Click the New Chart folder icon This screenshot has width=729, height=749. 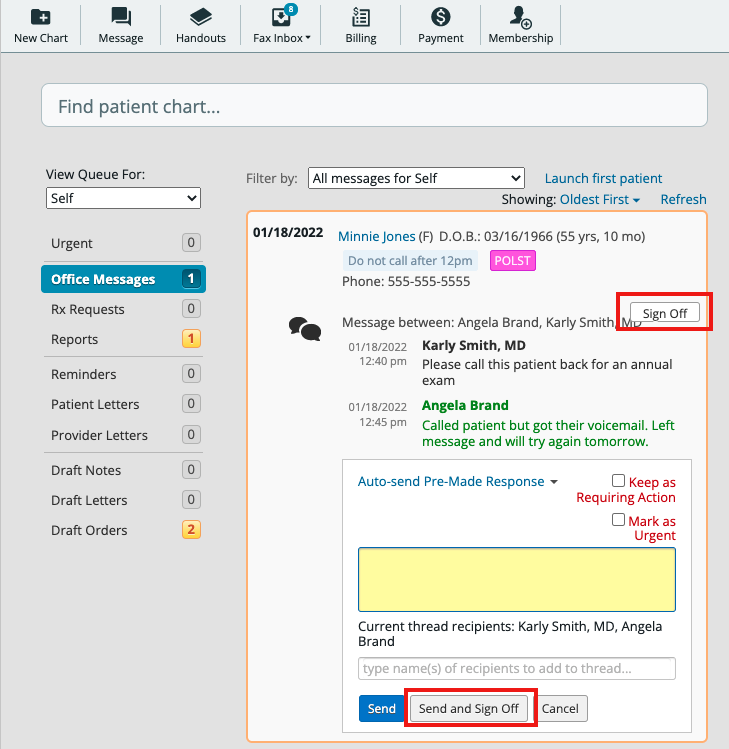(x=41, y=17)
